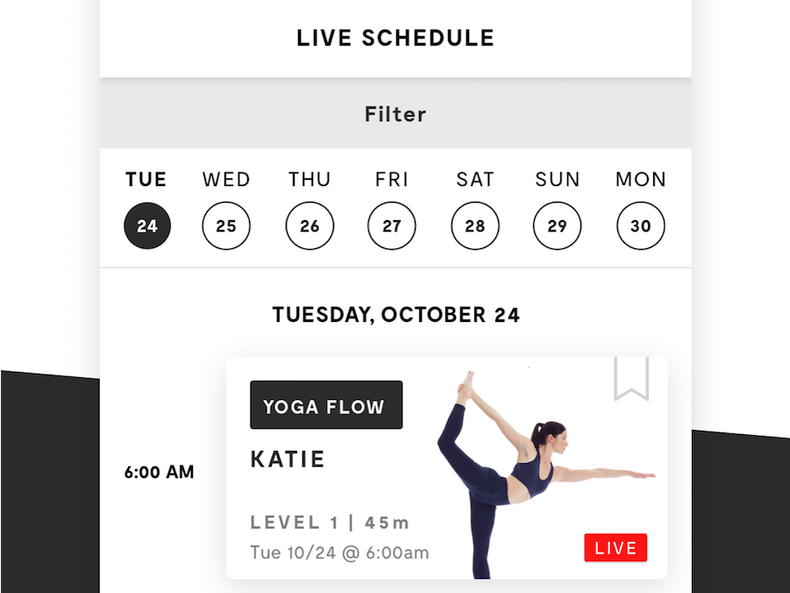
Task: Open the SUN day tab
Action: [557, 180]
